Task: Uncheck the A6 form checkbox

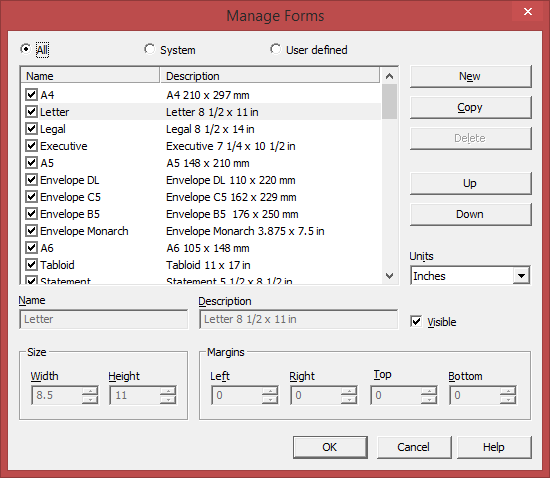Action: point(32,248)
